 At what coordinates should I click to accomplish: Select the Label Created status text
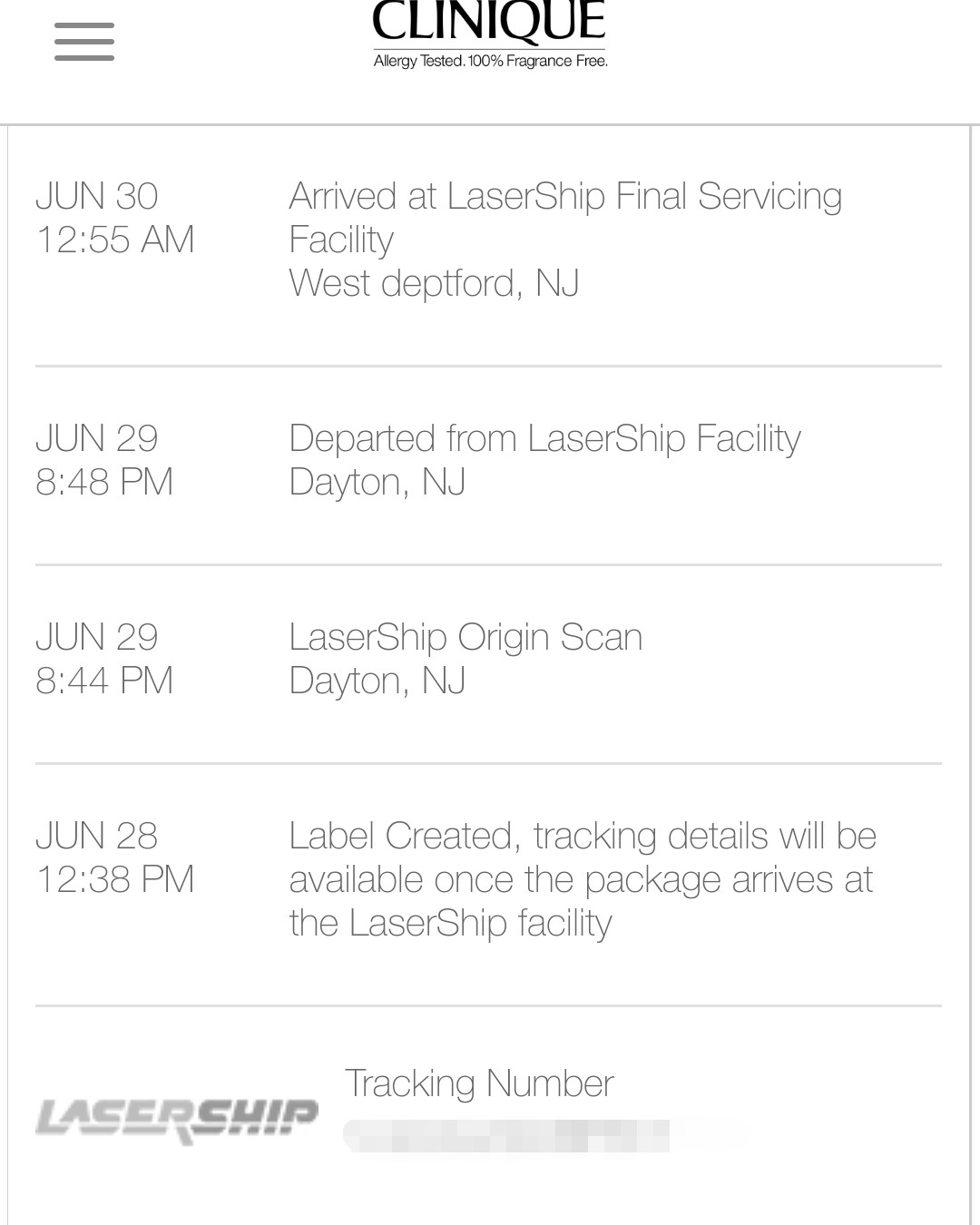click(x=582, y=879)
